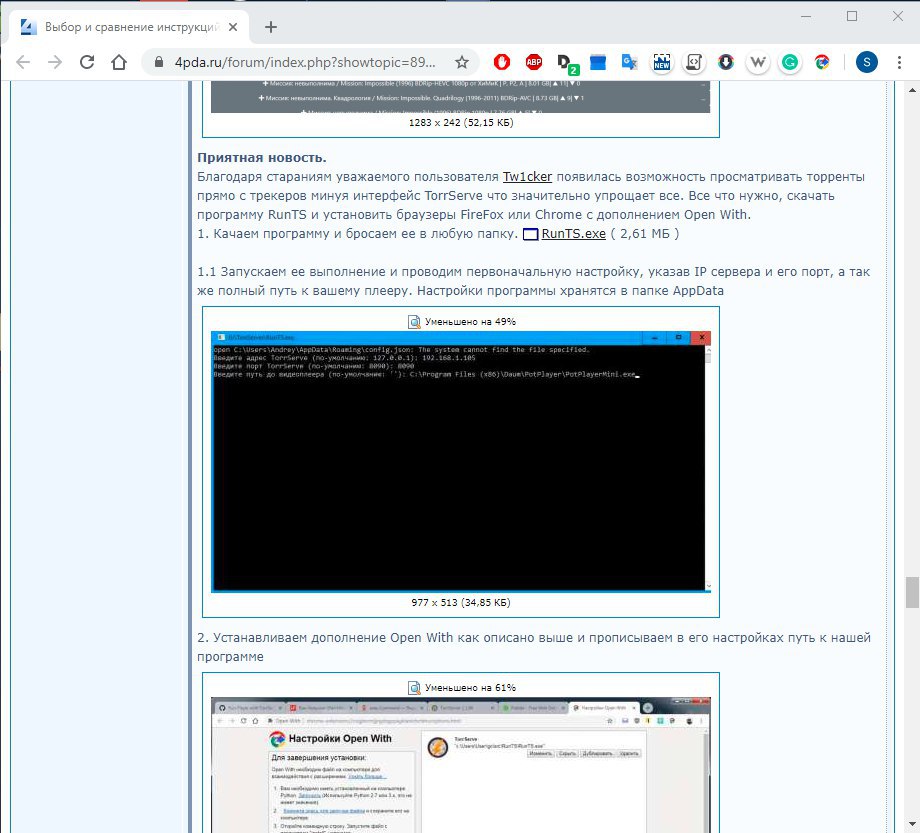Bookmark this page with the star

point(462,62)
